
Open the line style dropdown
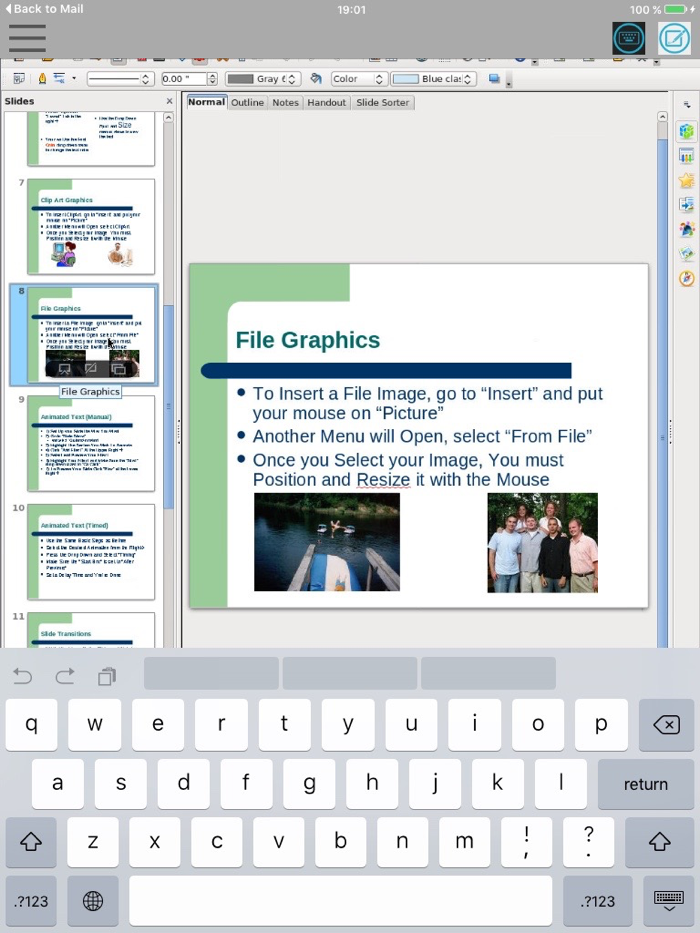point(120,79)
